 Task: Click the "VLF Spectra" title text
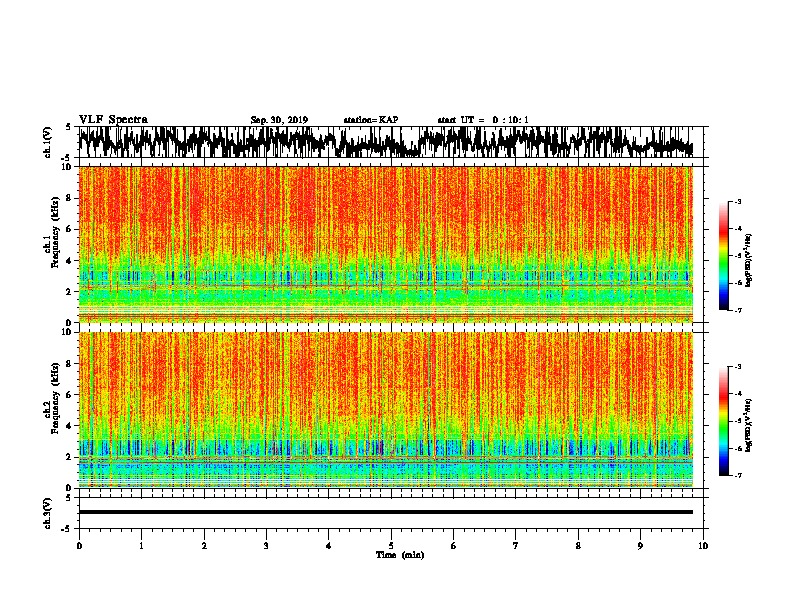pos(113,120)
